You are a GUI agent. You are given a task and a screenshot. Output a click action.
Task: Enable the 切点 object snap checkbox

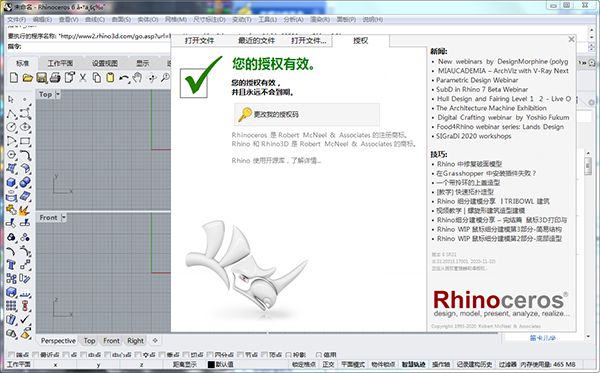point(186,355)
